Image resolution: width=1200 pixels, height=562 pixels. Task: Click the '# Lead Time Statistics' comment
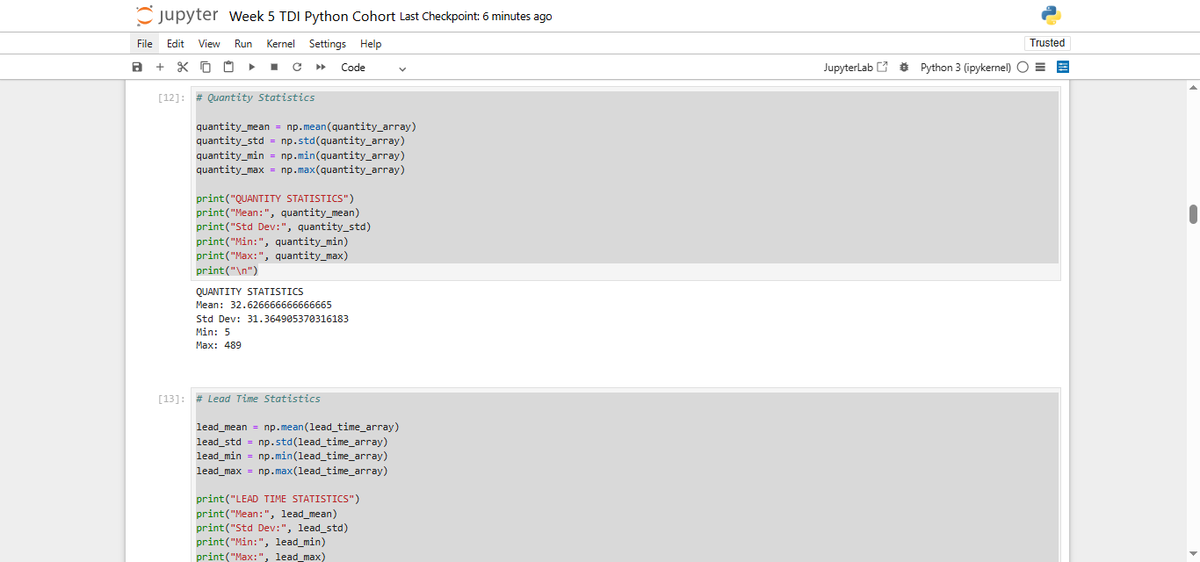(x=258, y=399)
